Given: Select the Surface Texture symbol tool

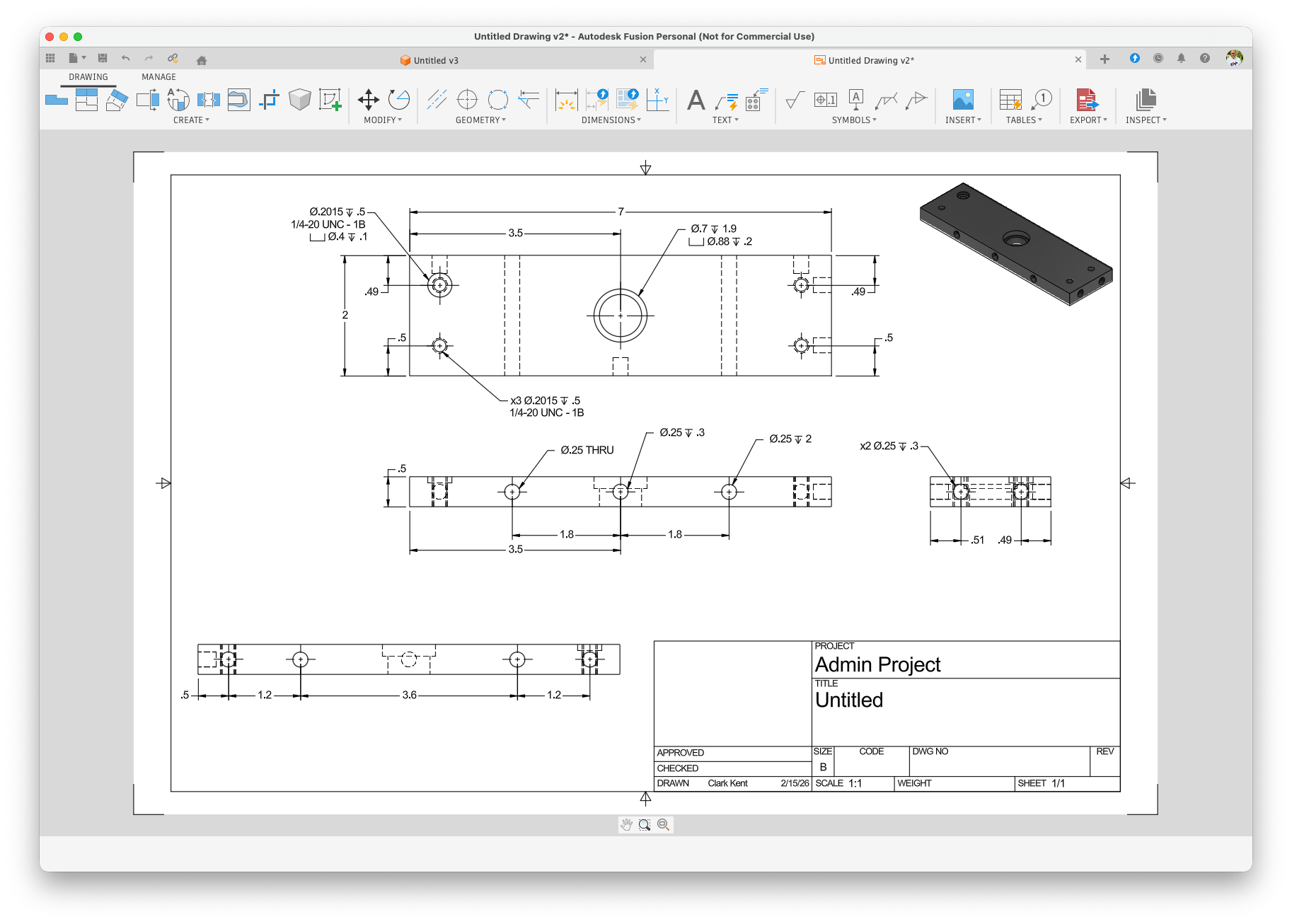Looking at the screenshot, I should coord(795,100).
